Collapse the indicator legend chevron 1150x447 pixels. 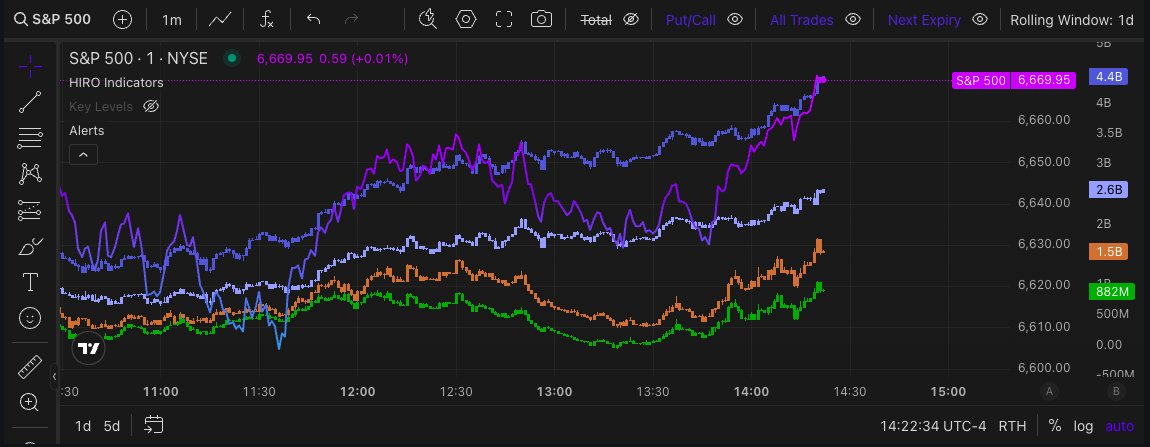84,154
